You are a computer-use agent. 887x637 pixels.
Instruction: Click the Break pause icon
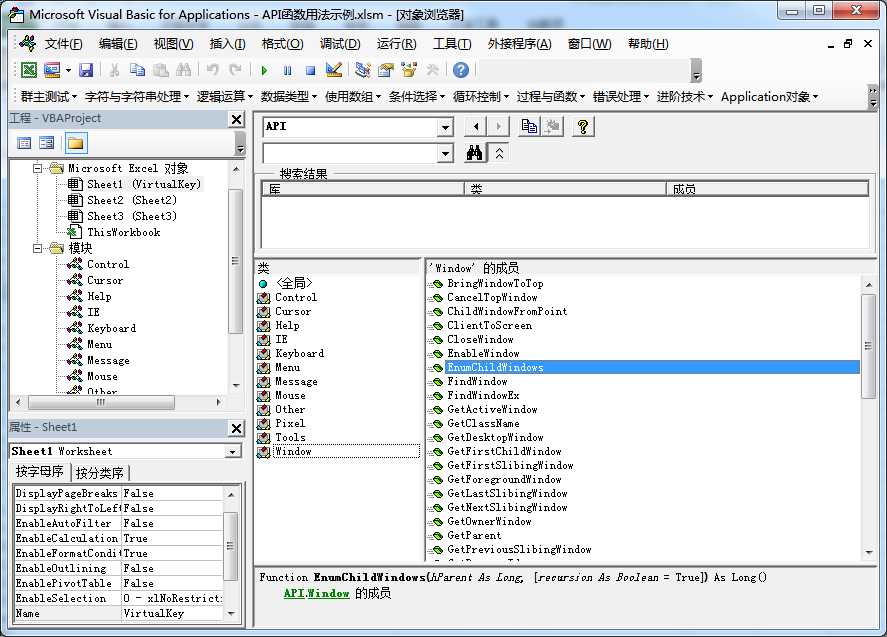[287, 71]
